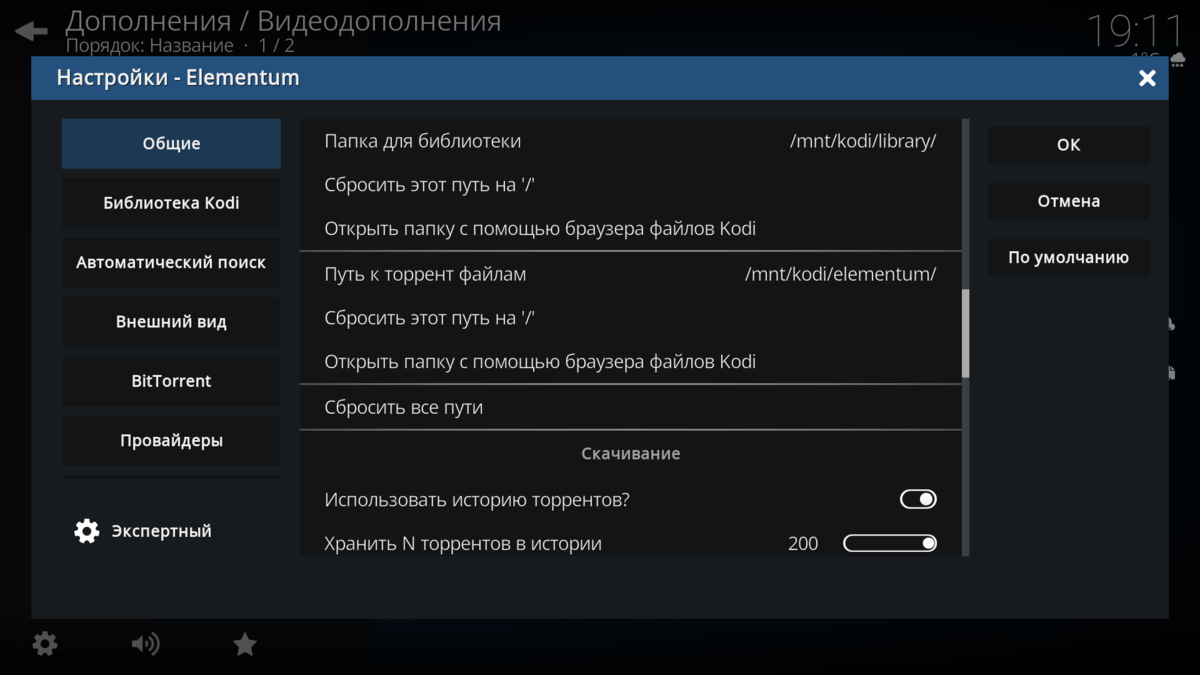1200x675 pixels.
Task: Click the Сбросить все пути option
Action: point(631,408)
